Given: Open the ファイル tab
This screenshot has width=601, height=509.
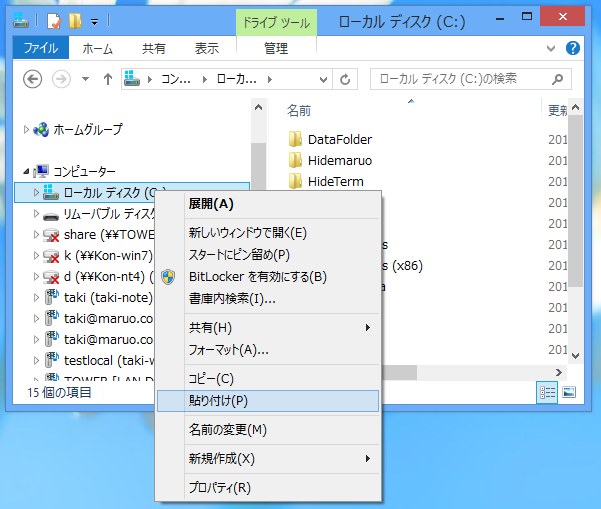Looking at the screenshot, I should (41, 48).
